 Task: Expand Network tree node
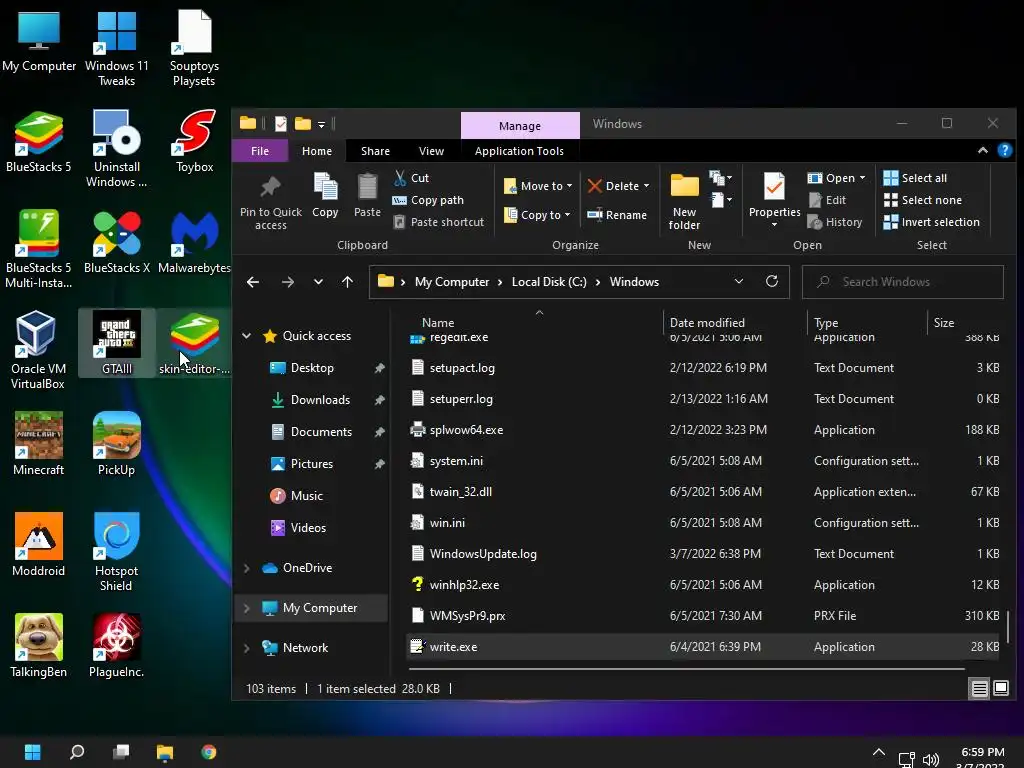tap(246, 648)
